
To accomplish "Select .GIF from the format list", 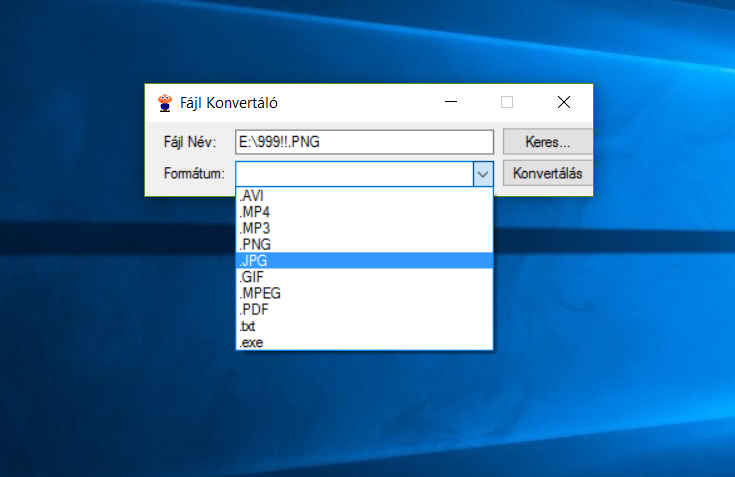I will [x=364, y=277].
